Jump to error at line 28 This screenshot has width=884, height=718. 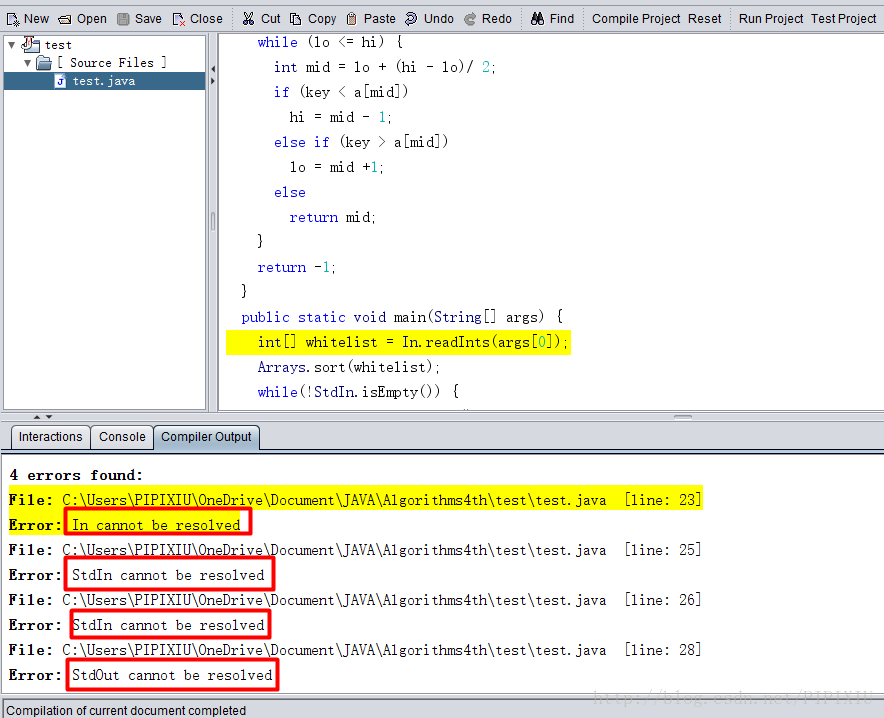click(355, 650)
